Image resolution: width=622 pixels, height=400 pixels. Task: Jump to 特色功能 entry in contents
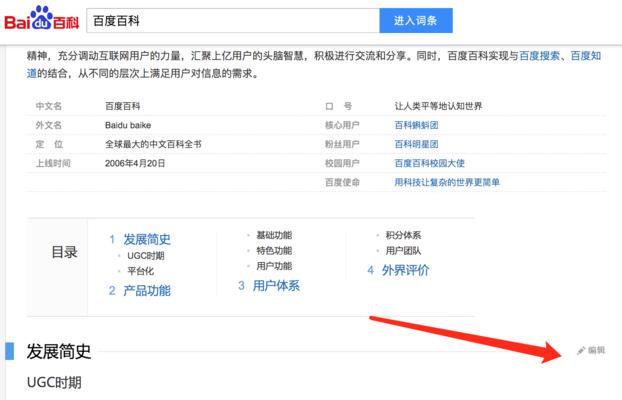[x=274, y=251]
